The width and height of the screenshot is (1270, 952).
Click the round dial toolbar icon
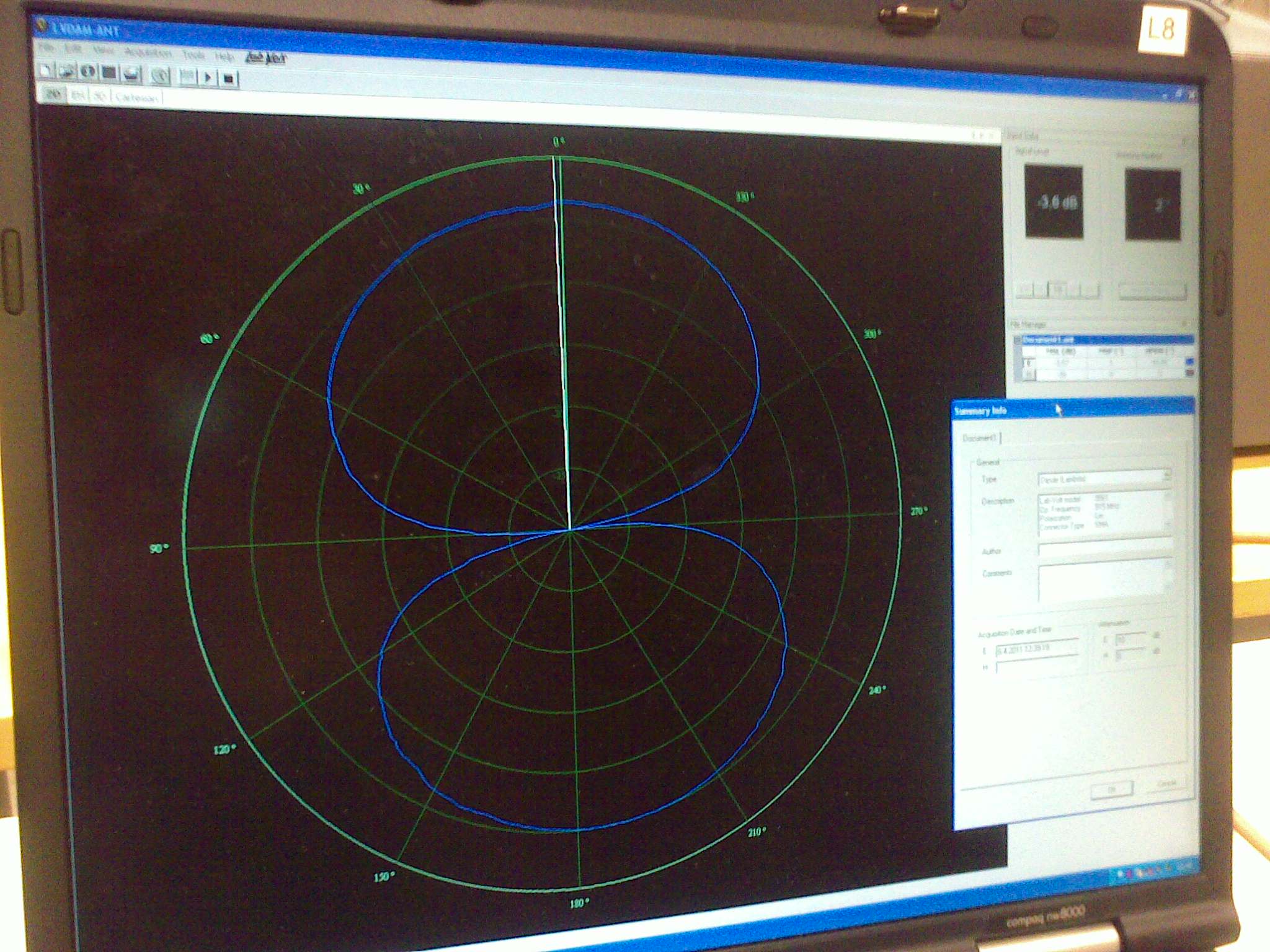pyautogui.click(x=159, y=75)
